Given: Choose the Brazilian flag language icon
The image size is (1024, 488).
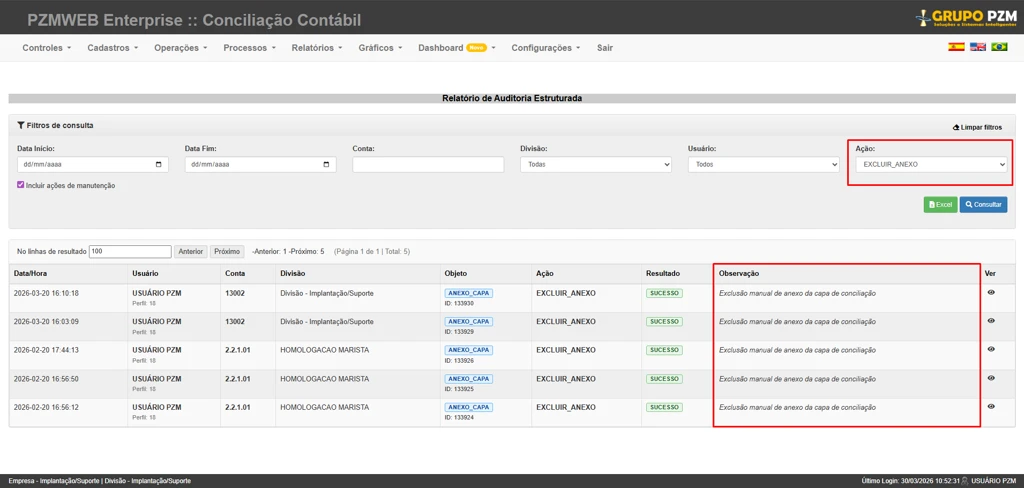Looking at the screenshot, I should pos(999,47).
